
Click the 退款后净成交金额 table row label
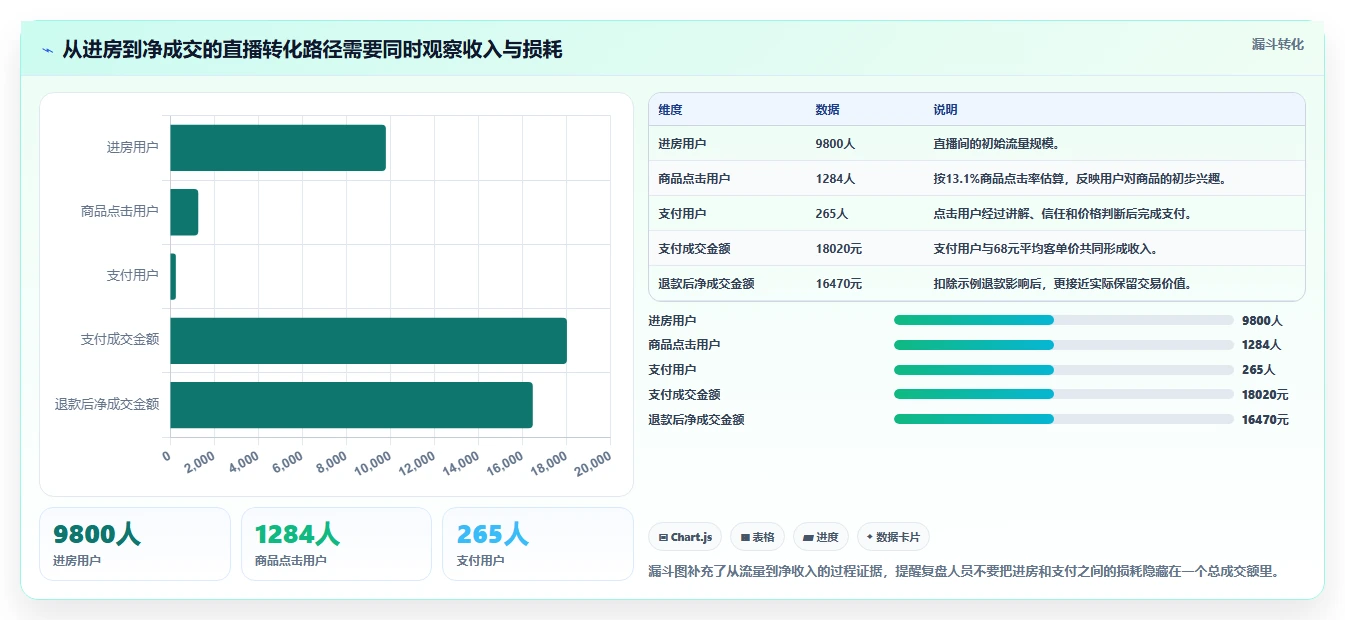[x=706, y=284]
